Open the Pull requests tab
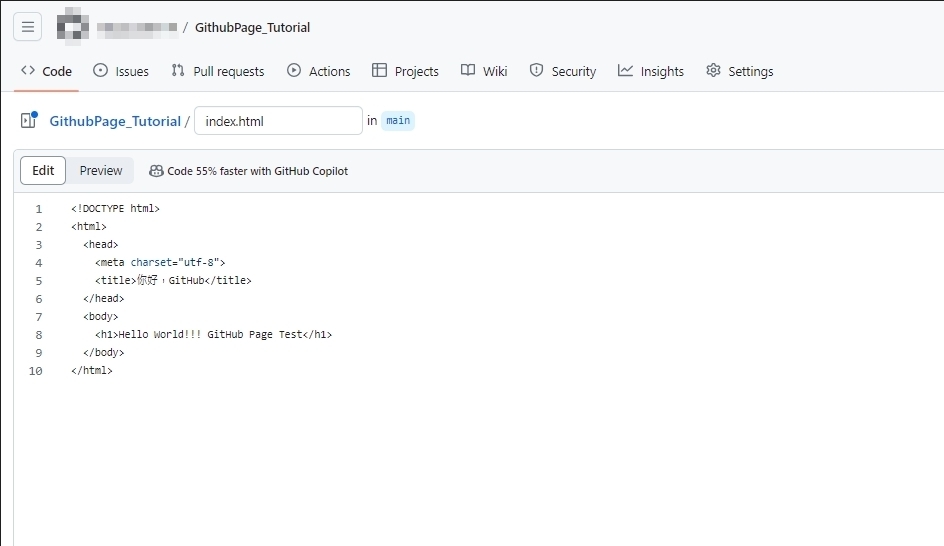 (x=218, y=71)
